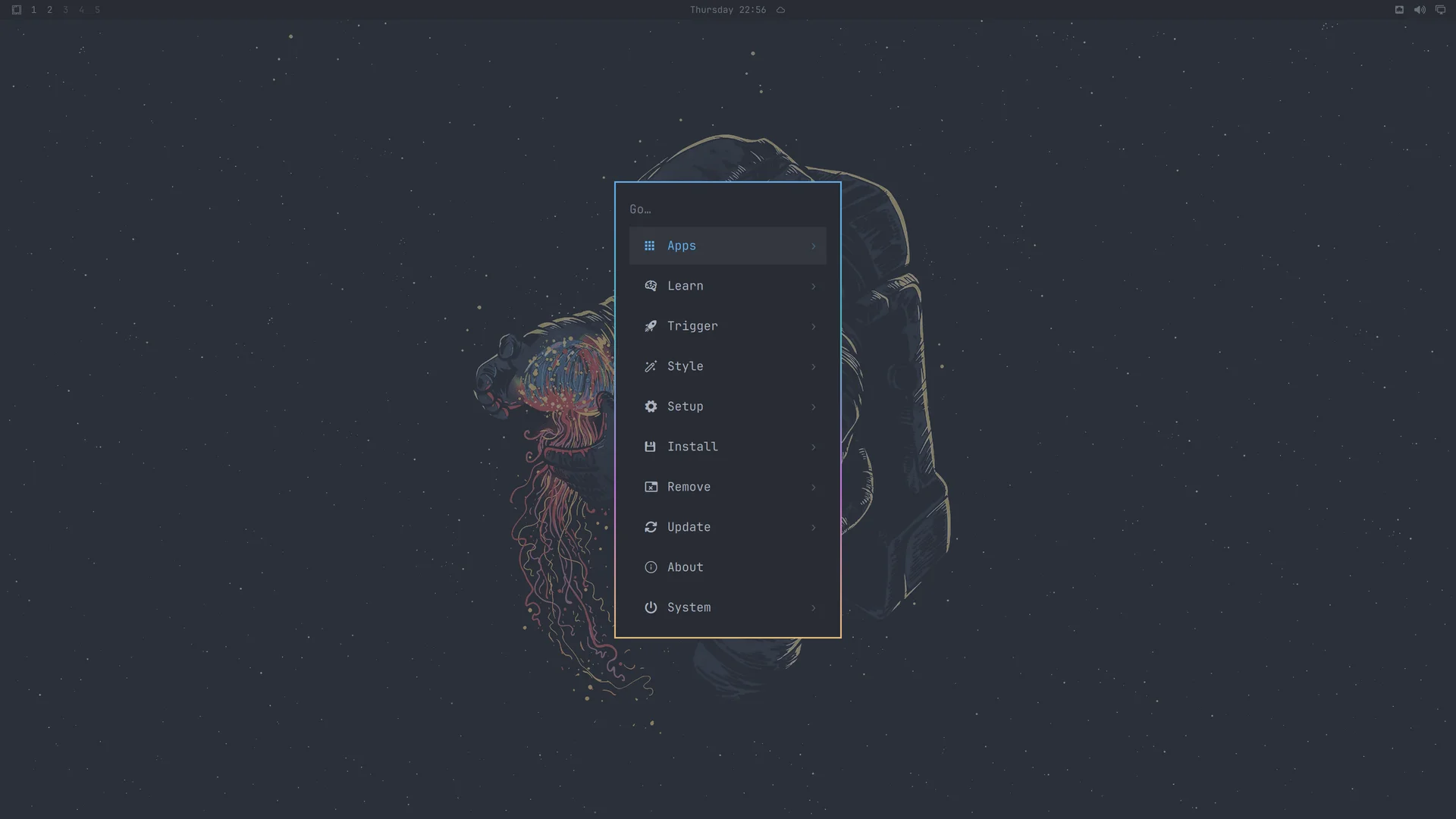Click the Trigger rocket icon
Screen dimensions: 1456x819
pyautogui.click(x=651, y=326)
